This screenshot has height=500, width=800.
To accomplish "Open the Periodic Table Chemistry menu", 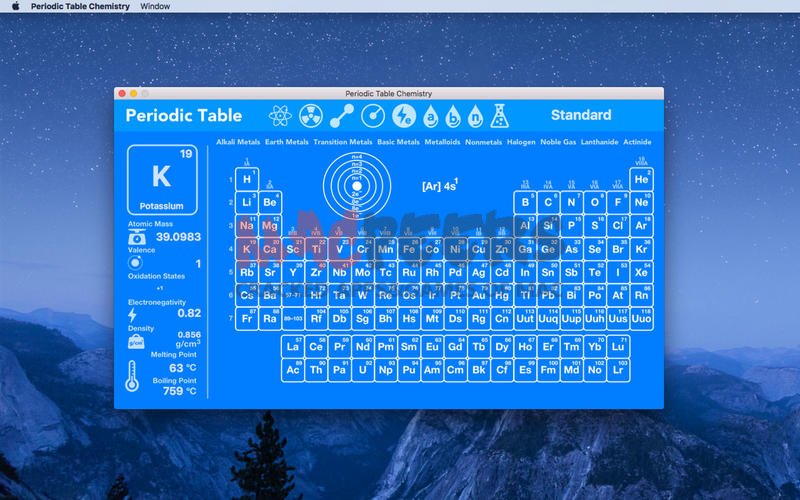I will click(80, 6).
